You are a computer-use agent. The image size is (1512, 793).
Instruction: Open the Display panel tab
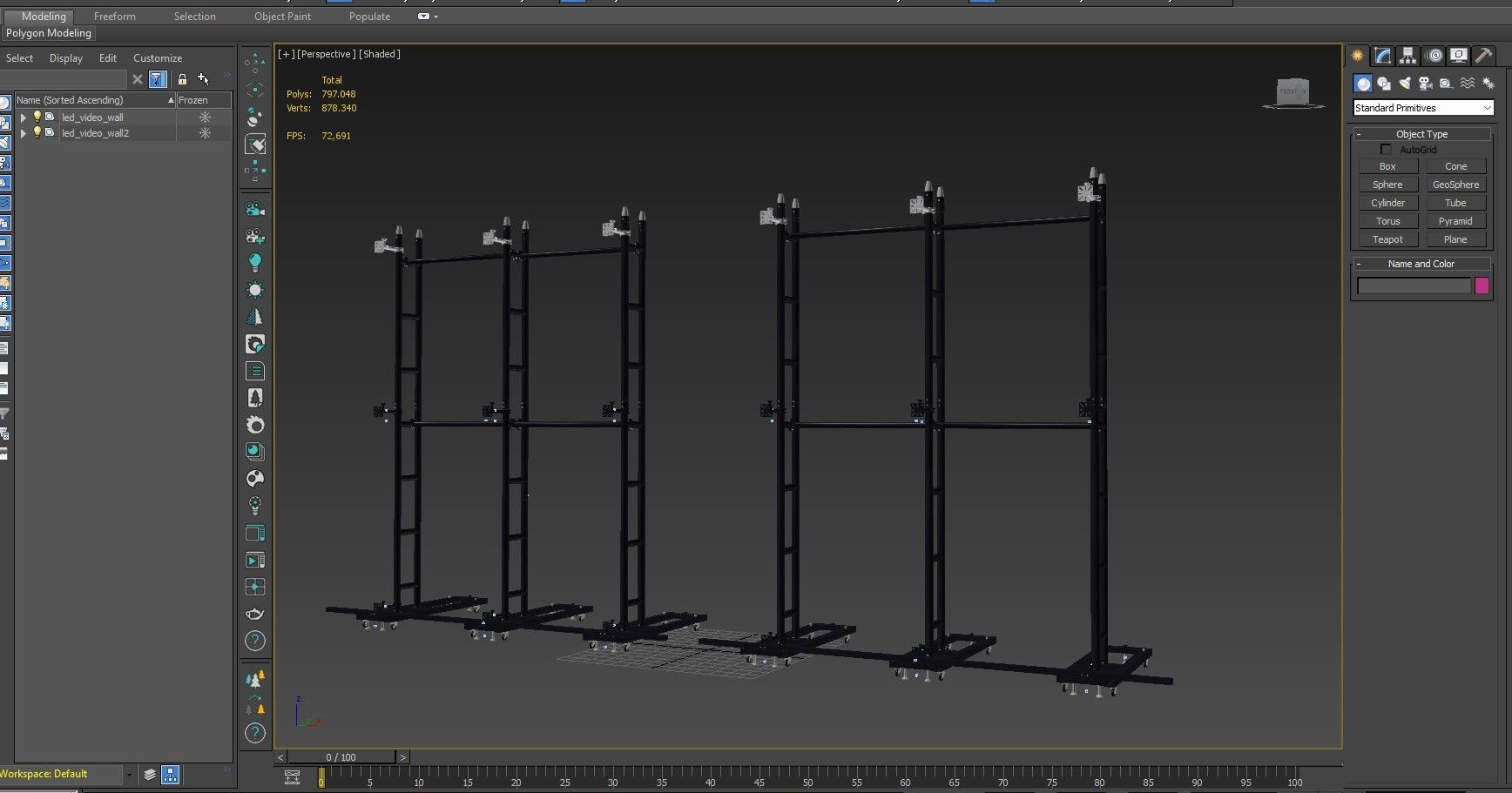coord(1459,56)
